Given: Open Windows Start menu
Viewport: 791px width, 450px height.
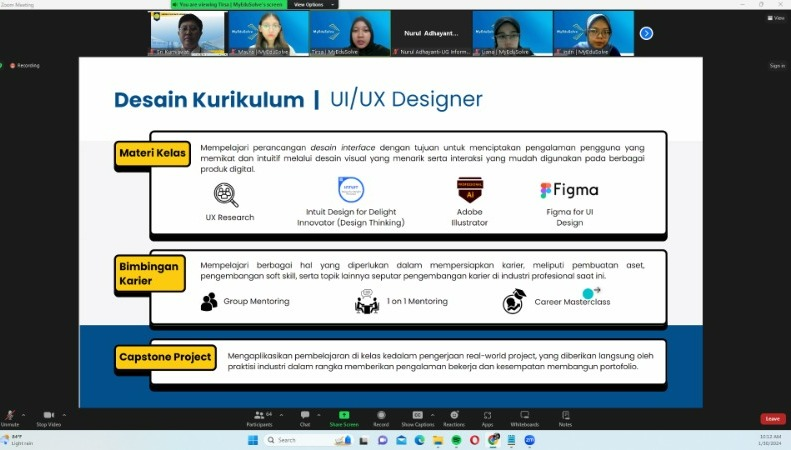Looking at the screenshot, I should click(x=253, y=440).
